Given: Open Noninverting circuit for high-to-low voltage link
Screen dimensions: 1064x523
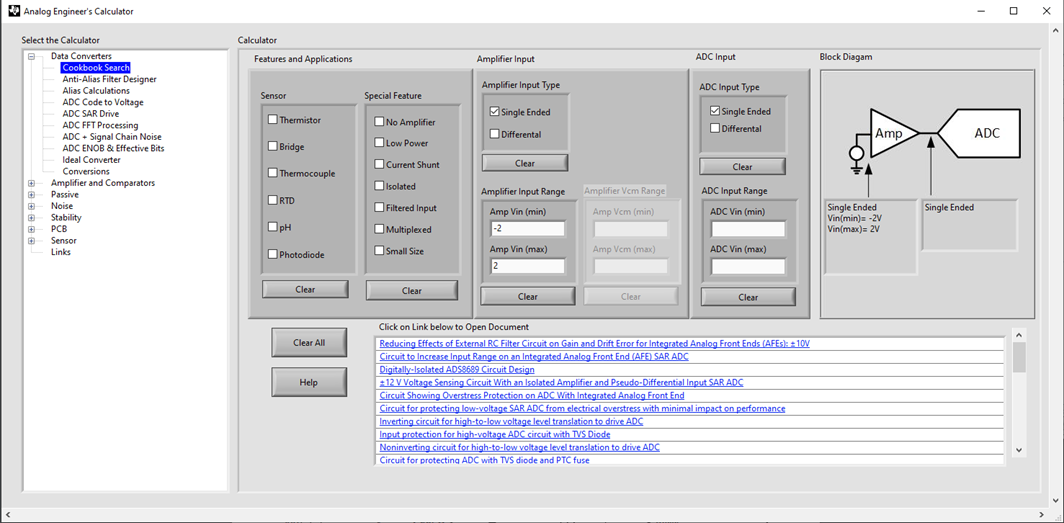Looking at the screenshot, I should (520, 447).
